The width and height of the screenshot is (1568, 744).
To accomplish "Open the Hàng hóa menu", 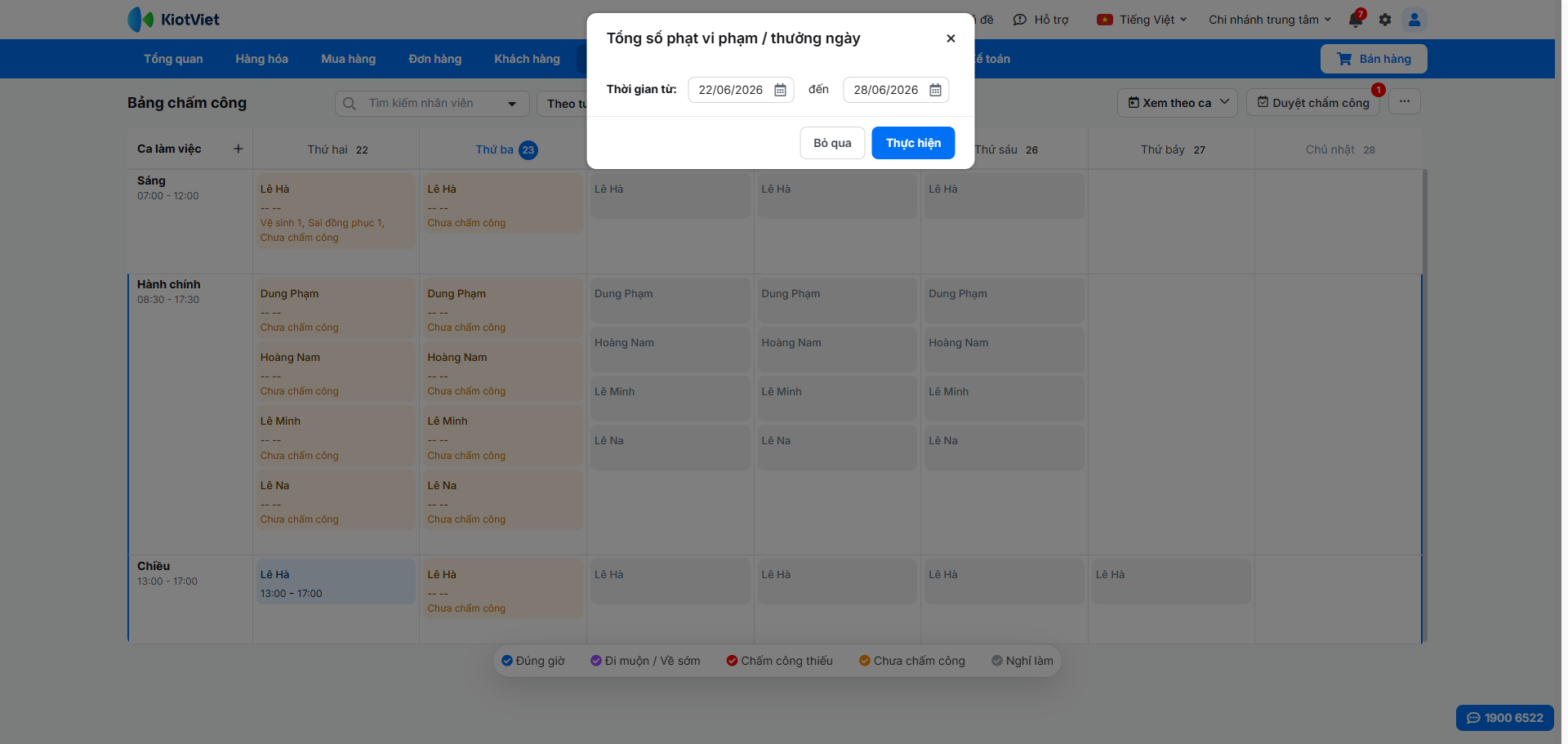I will click(261, 59).
